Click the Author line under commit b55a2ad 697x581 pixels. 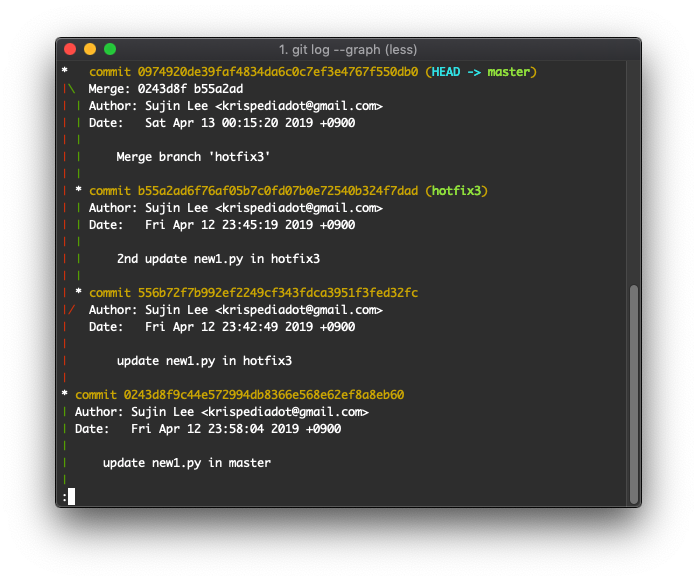[236, 208]
